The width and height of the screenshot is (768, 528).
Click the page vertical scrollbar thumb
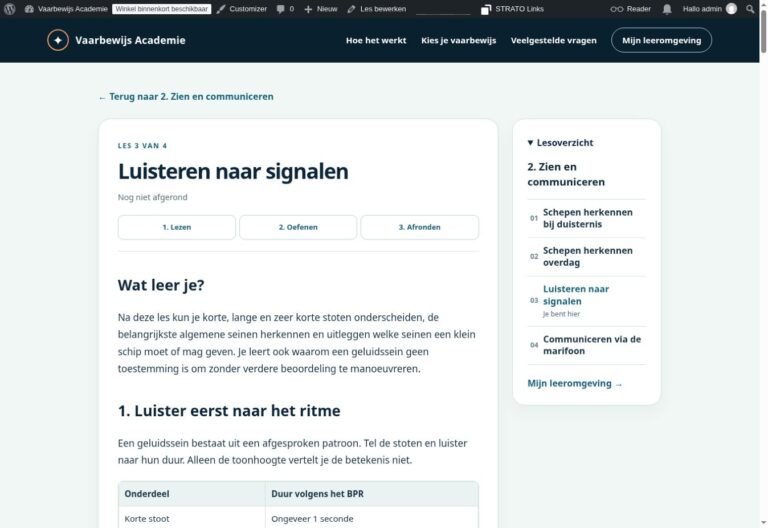(x=763, y=31)
